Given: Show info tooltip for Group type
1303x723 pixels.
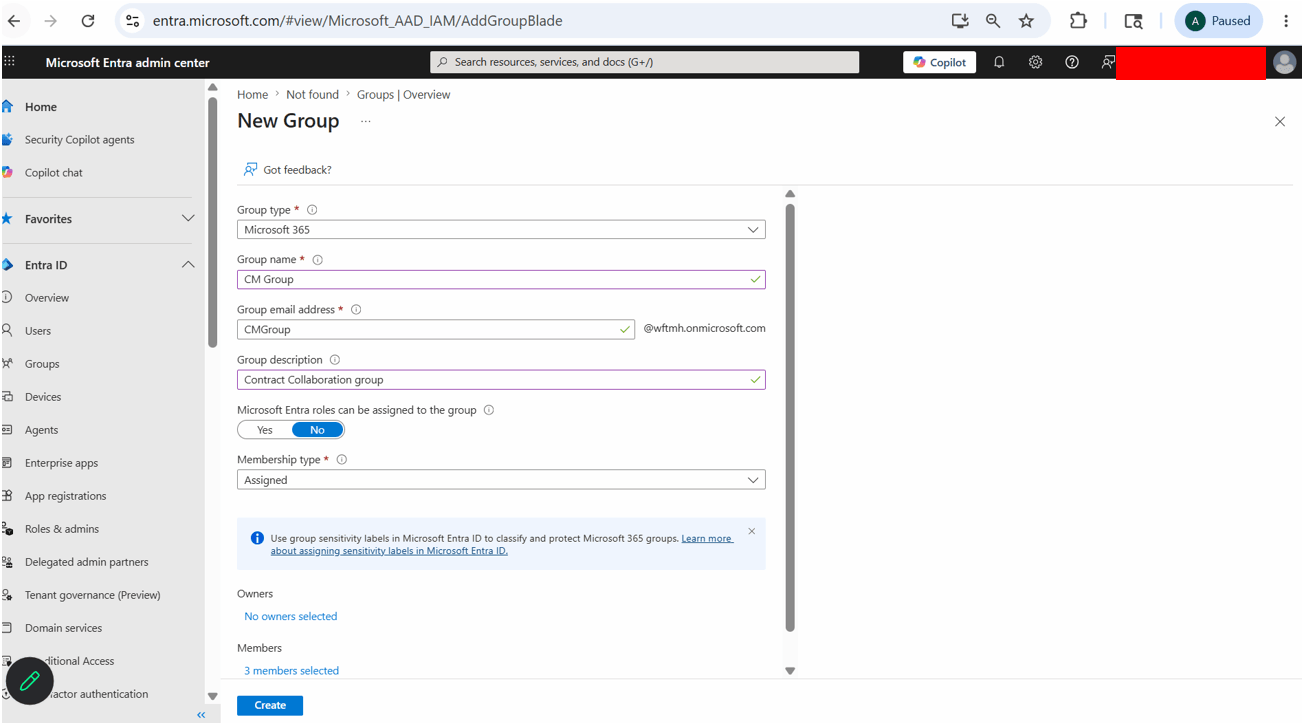Looking at the screenshot, I should [312, 210].
